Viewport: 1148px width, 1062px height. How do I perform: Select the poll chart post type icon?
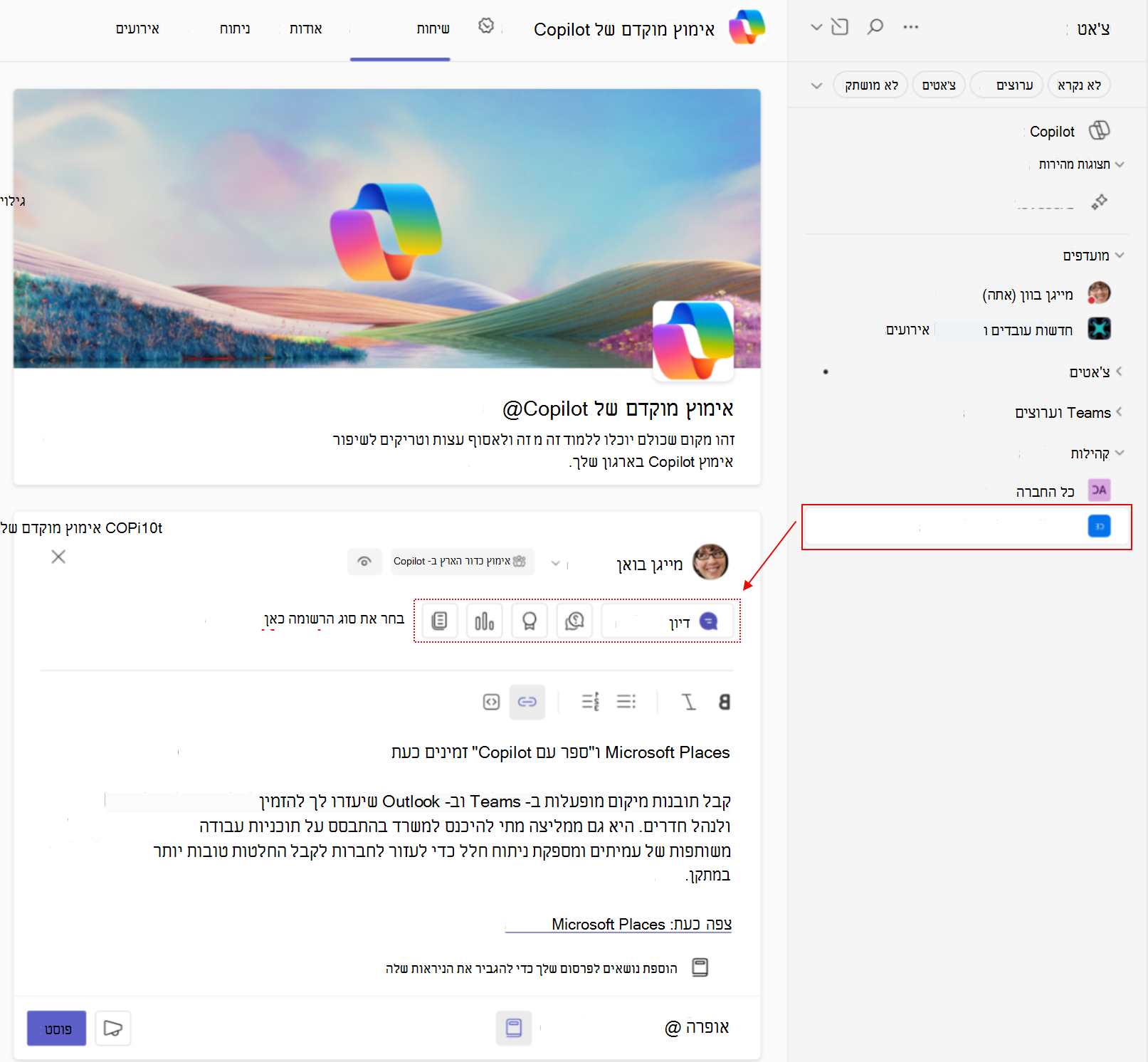coord(484,621)
